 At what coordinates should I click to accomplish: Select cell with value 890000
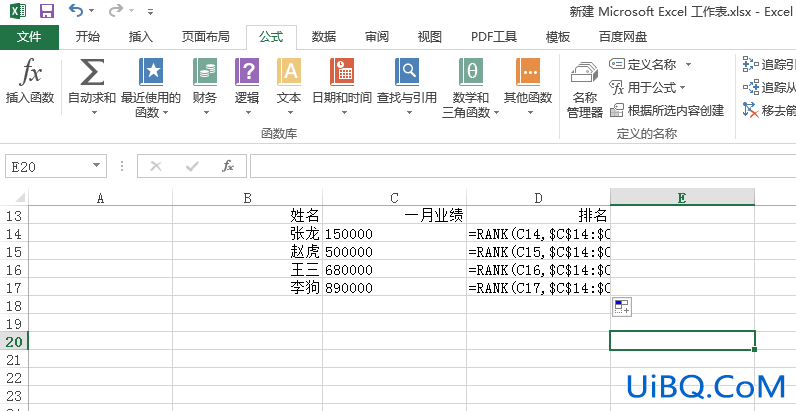coord(394,288)
